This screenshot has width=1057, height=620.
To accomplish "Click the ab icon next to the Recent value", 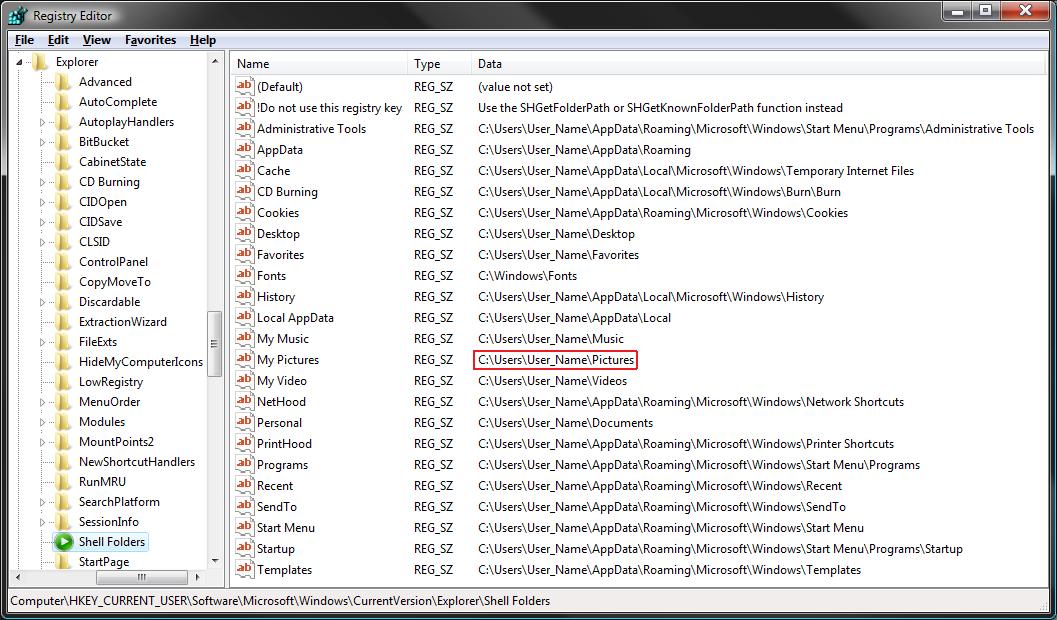I will coord(244,485).
